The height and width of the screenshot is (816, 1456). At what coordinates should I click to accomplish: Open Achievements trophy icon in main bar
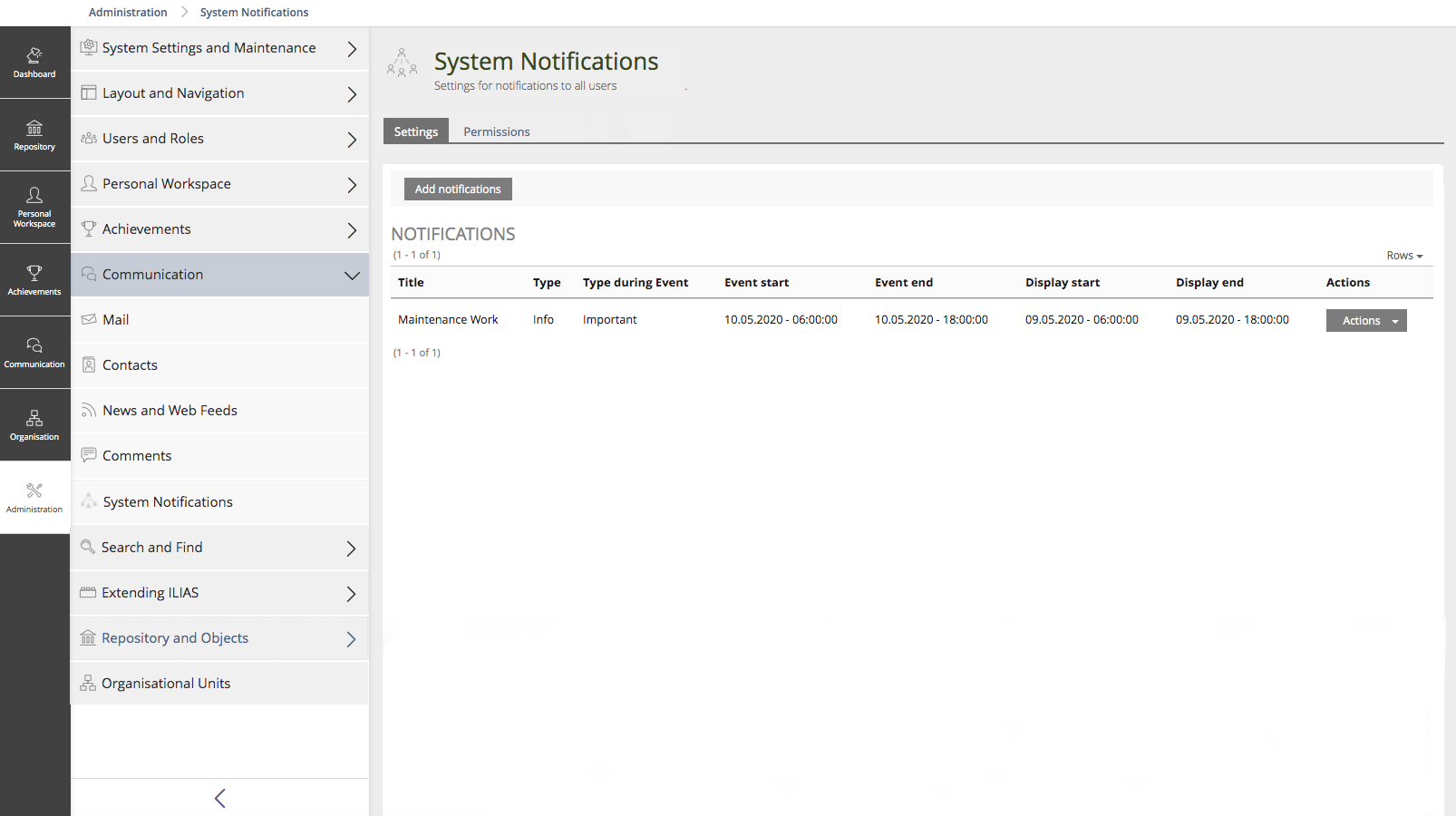coord(34,280)
